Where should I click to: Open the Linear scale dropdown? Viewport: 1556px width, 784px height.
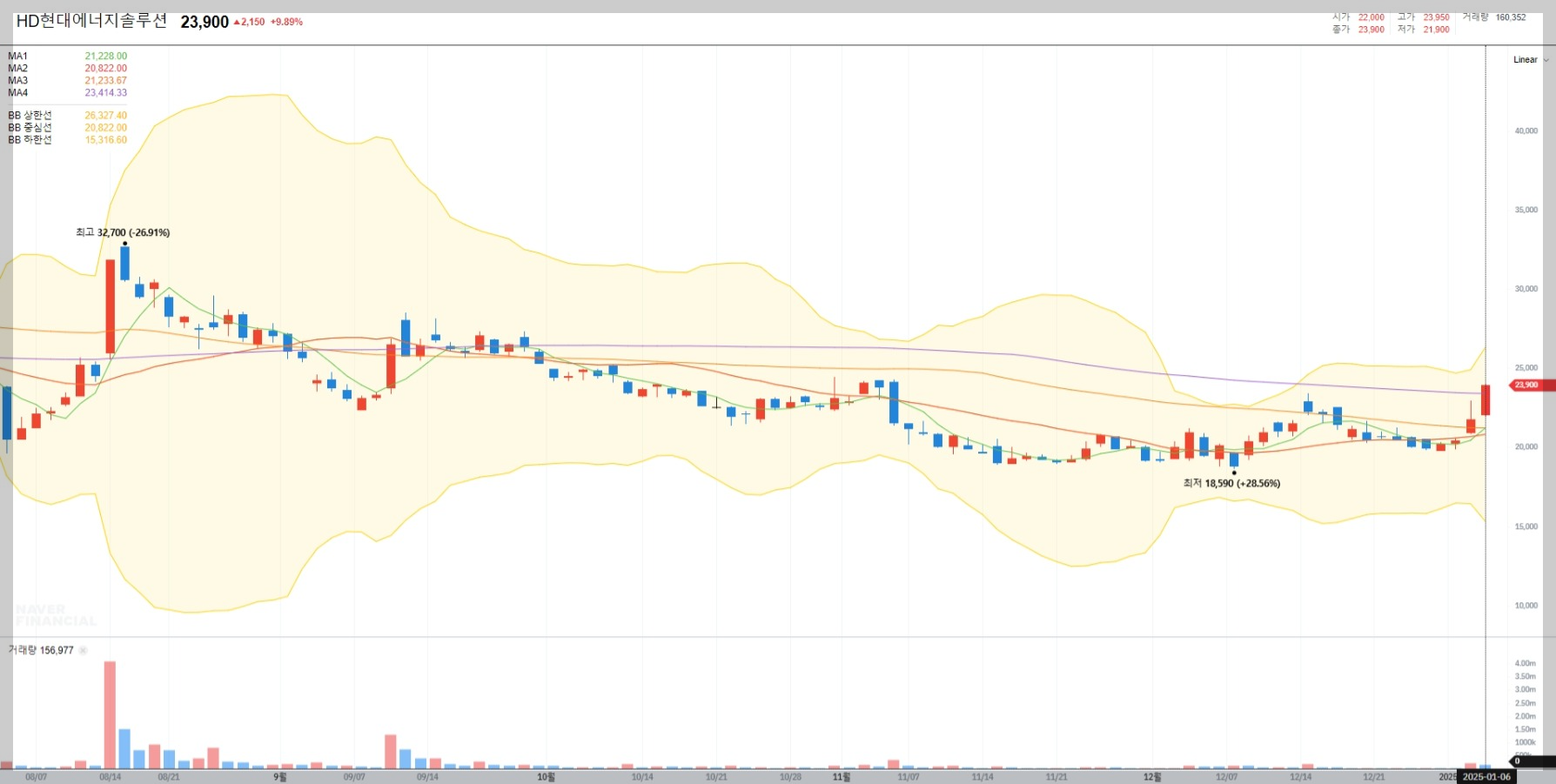[1530, 60]
